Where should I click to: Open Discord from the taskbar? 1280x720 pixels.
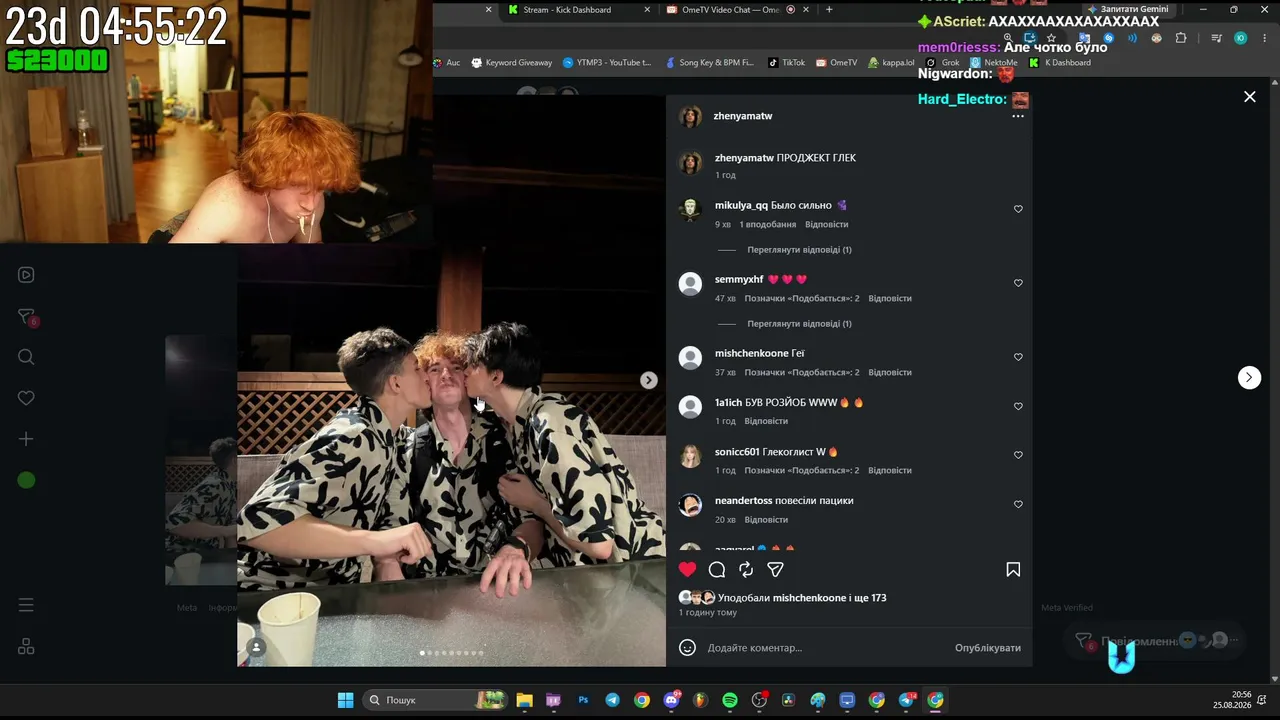click(x=671, y=700)
